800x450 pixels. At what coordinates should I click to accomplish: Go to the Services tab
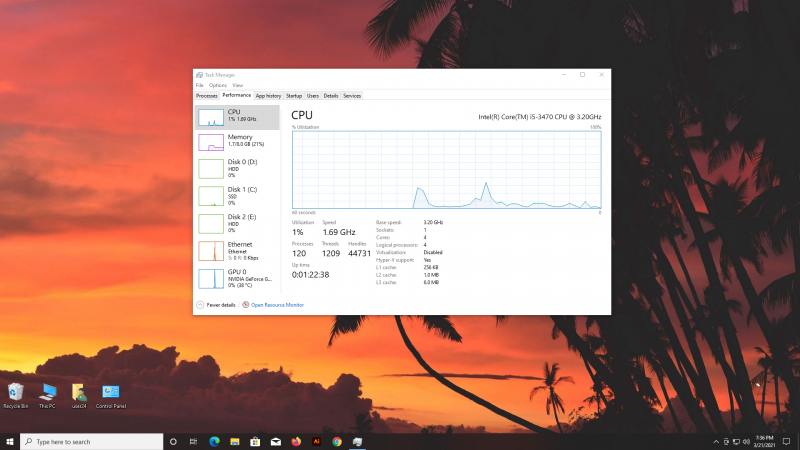[x=352, y=96]
